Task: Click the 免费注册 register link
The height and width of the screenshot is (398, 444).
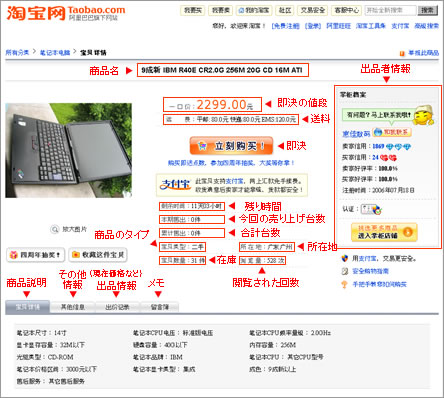Action: [285, 26]
